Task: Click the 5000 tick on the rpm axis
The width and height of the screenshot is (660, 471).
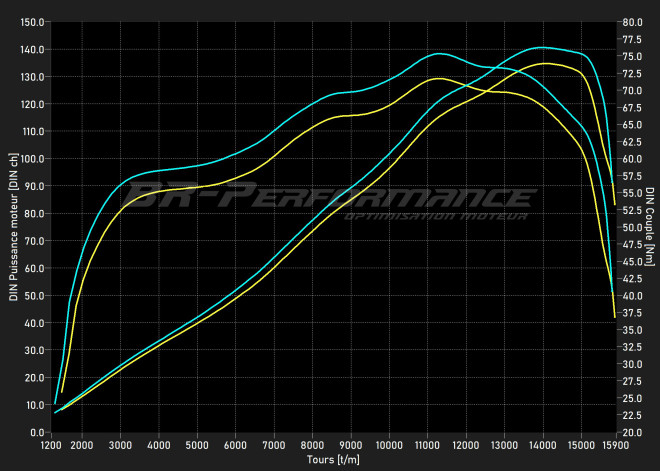Action: click(197, 445)
